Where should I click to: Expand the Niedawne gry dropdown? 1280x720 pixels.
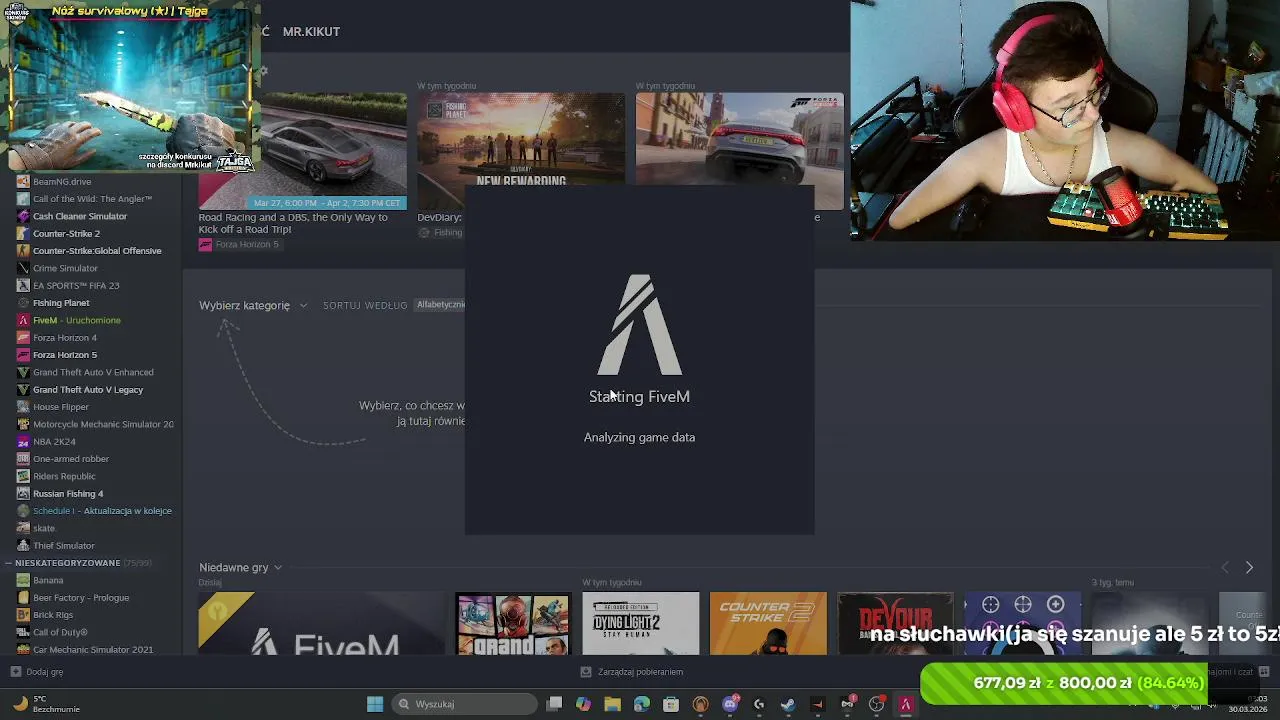click(x=240, y=567)
